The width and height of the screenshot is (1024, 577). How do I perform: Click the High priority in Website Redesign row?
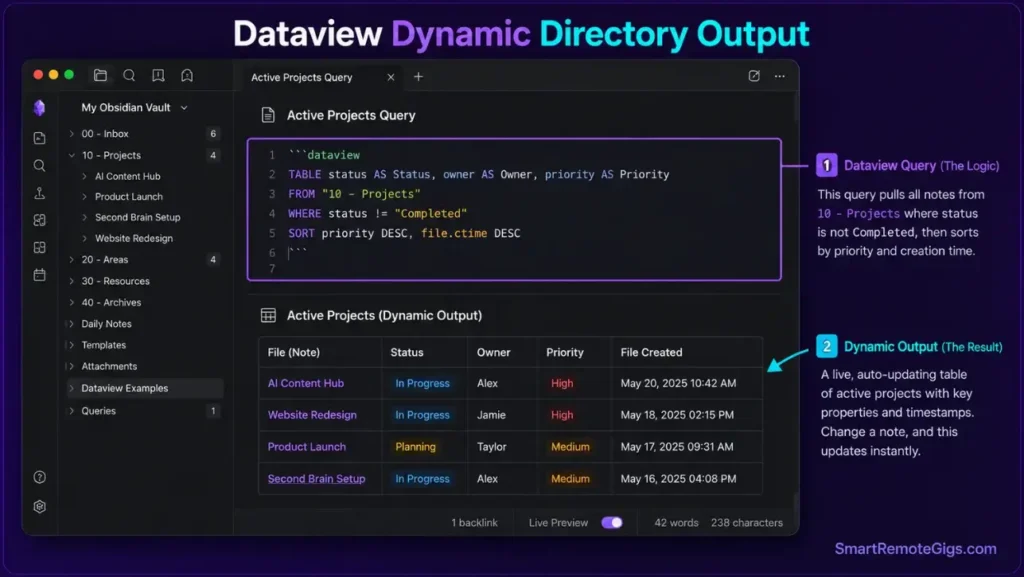coord(562,415)
